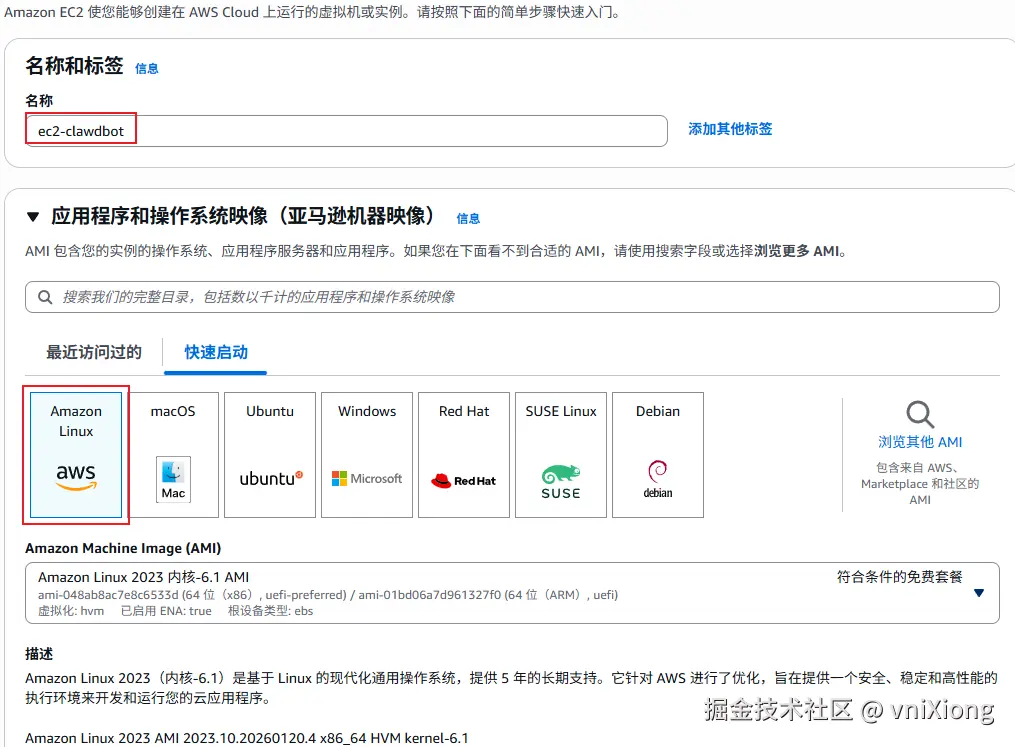Click the 虚拟化: hvm text
The image size is (1015, 747).
[x=71, y=611]
